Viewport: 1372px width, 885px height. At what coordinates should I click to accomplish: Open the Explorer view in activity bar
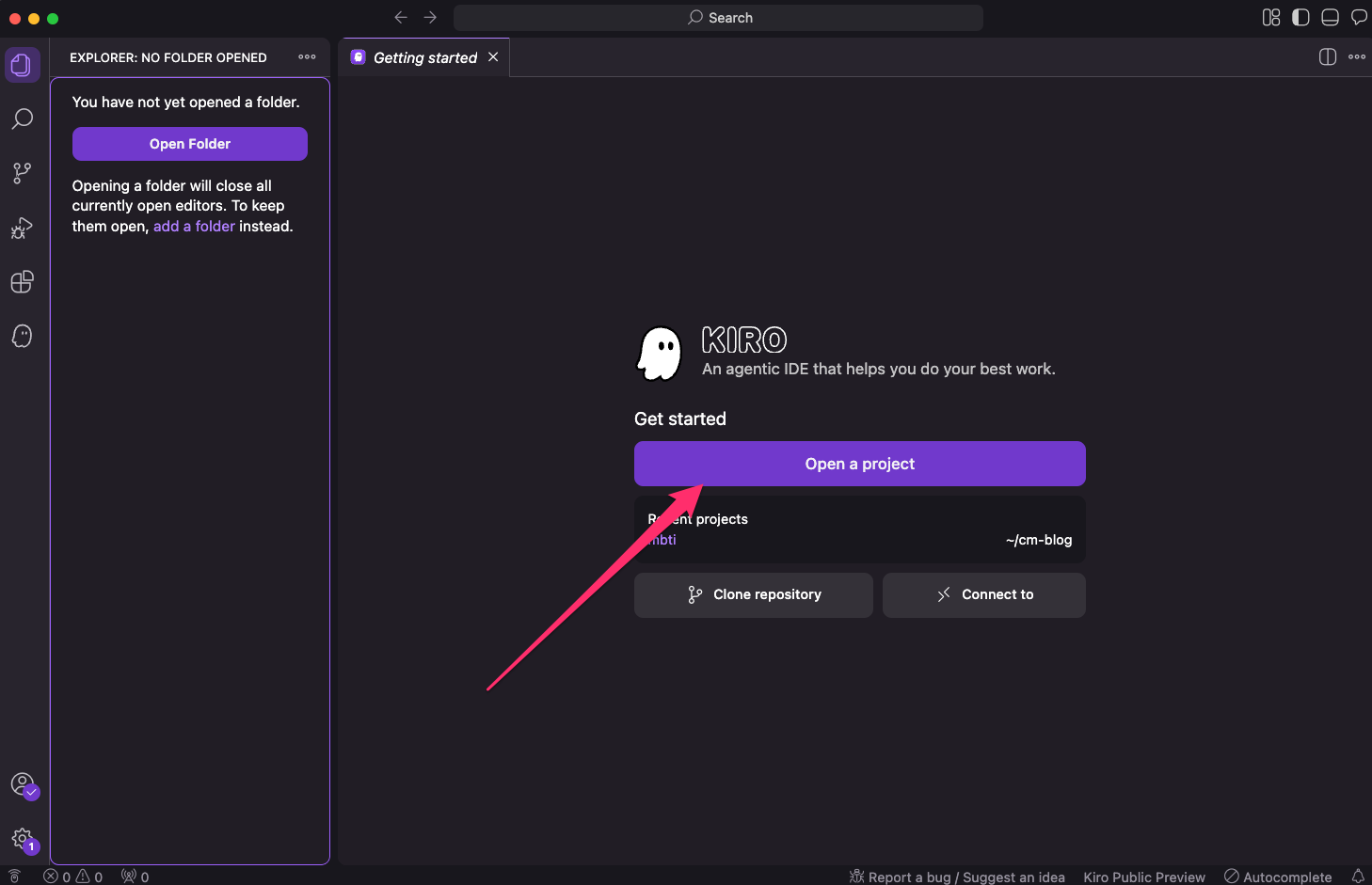[x=22, y=65]
